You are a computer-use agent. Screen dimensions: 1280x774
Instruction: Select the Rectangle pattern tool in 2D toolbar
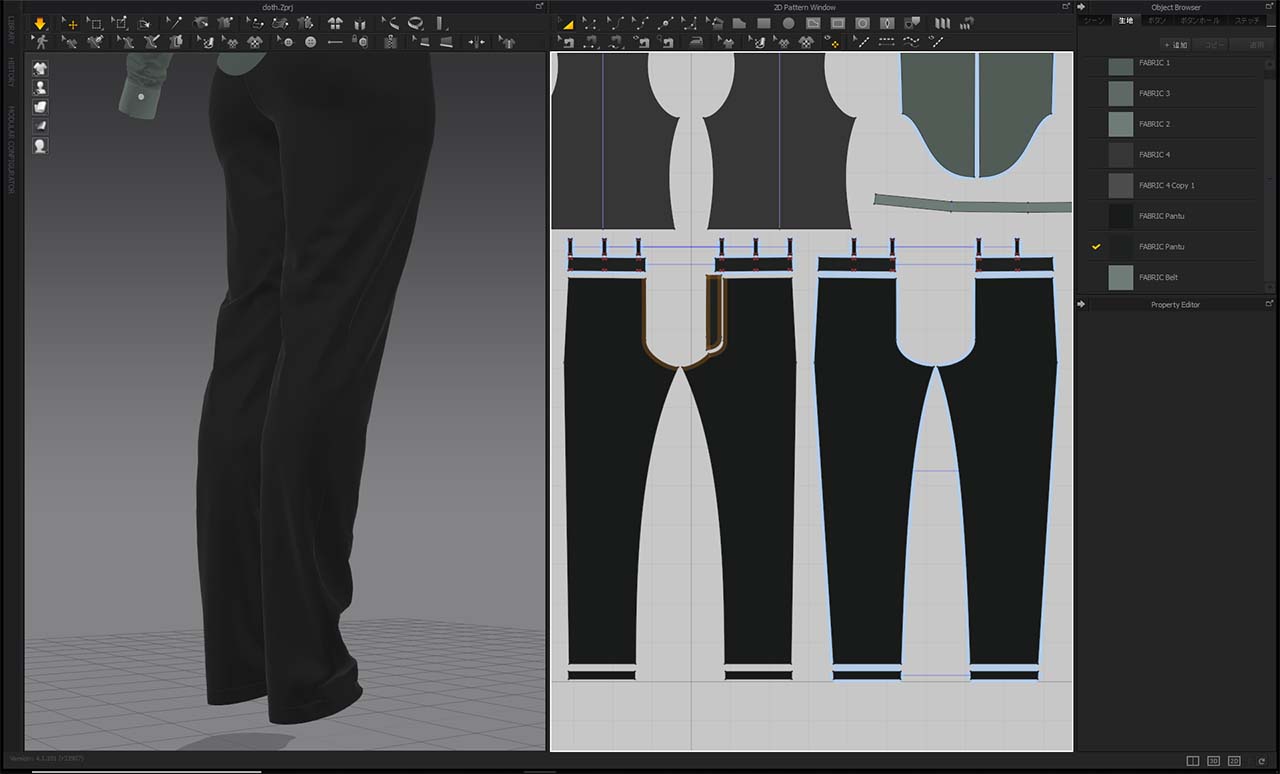(763, 23)
